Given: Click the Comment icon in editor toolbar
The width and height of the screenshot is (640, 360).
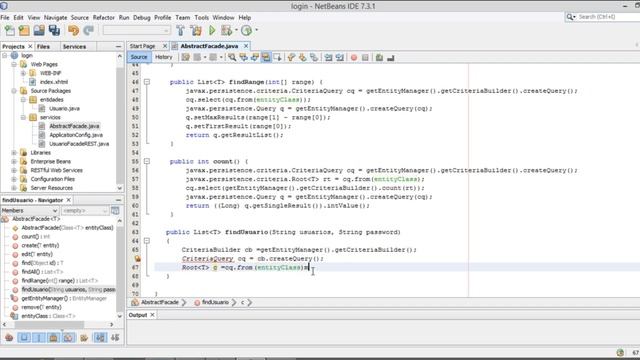Looking at the screenshot, I should tap(379, 58).
